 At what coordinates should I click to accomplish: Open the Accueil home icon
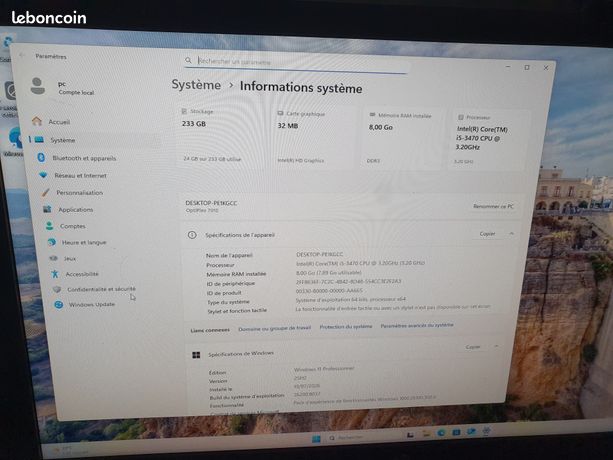[x=37, y=121]
